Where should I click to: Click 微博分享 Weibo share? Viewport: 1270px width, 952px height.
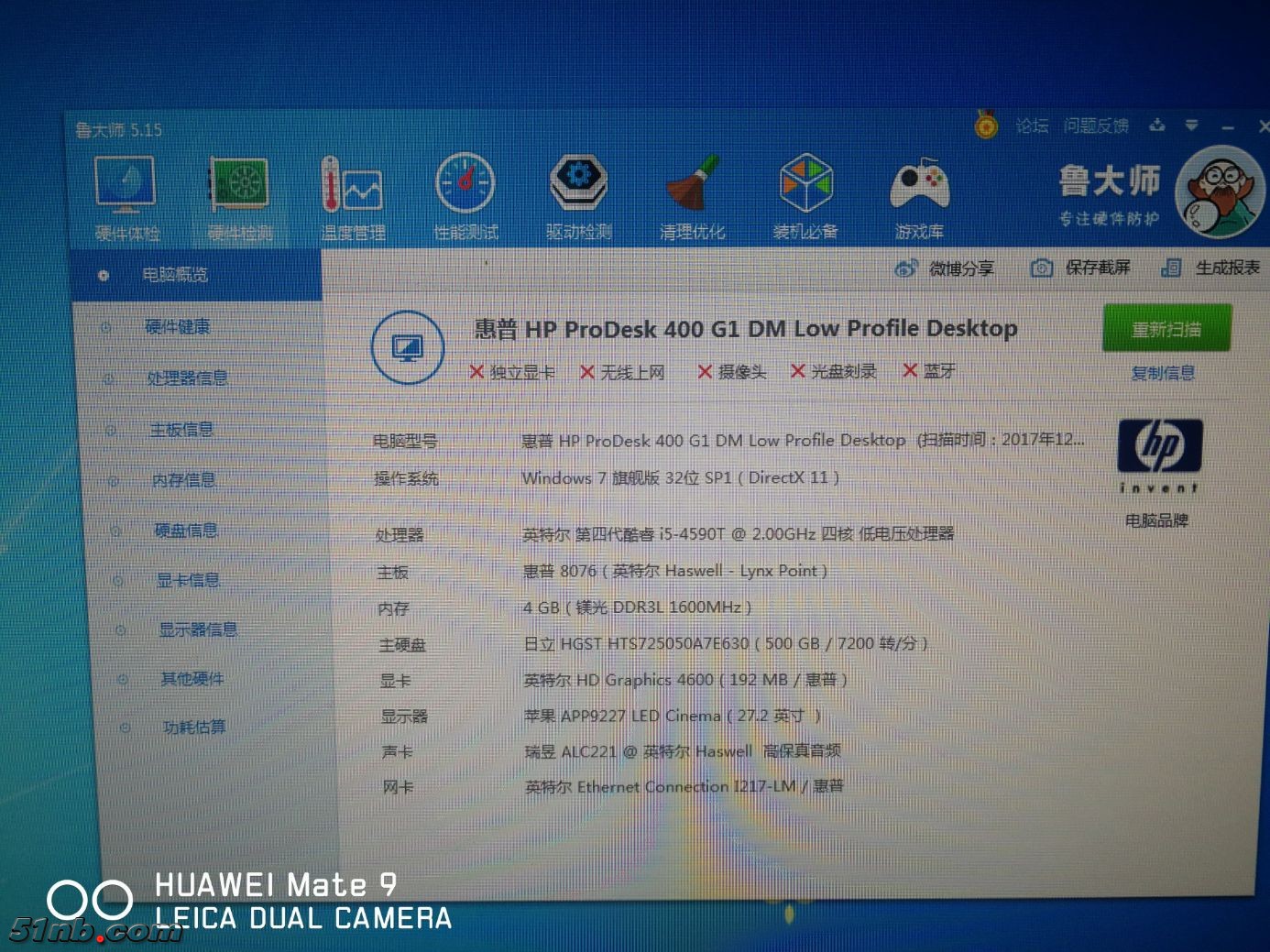point(945,268)
